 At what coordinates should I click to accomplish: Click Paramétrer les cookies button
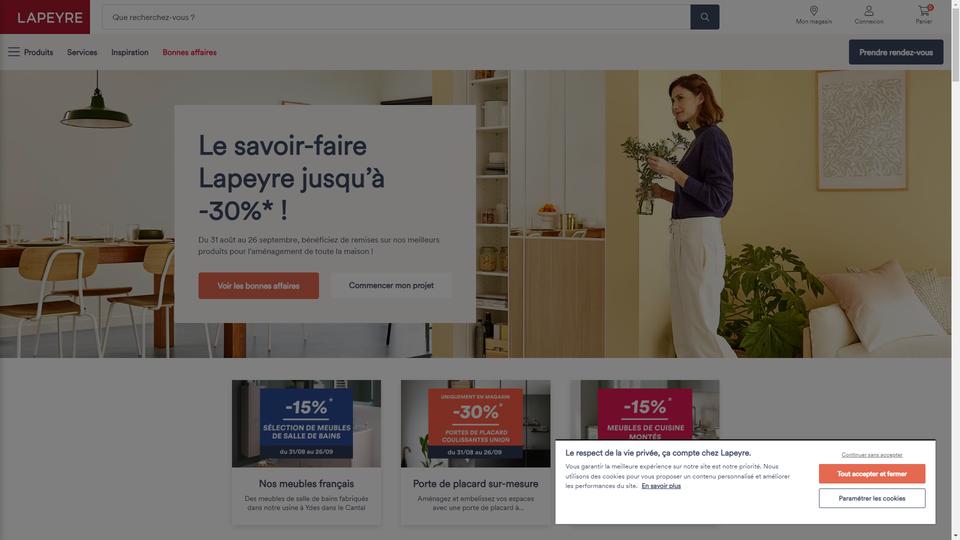tap(872, 498)
